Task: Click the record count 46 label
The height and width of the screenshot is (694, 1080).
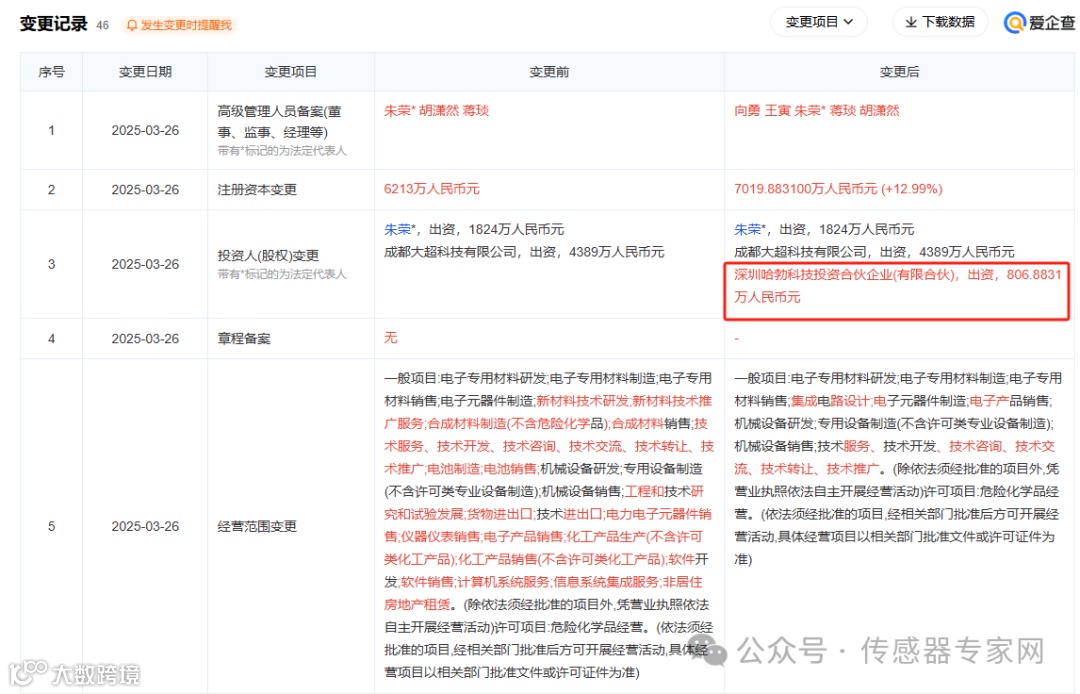Action: click(x=101, y=24)
